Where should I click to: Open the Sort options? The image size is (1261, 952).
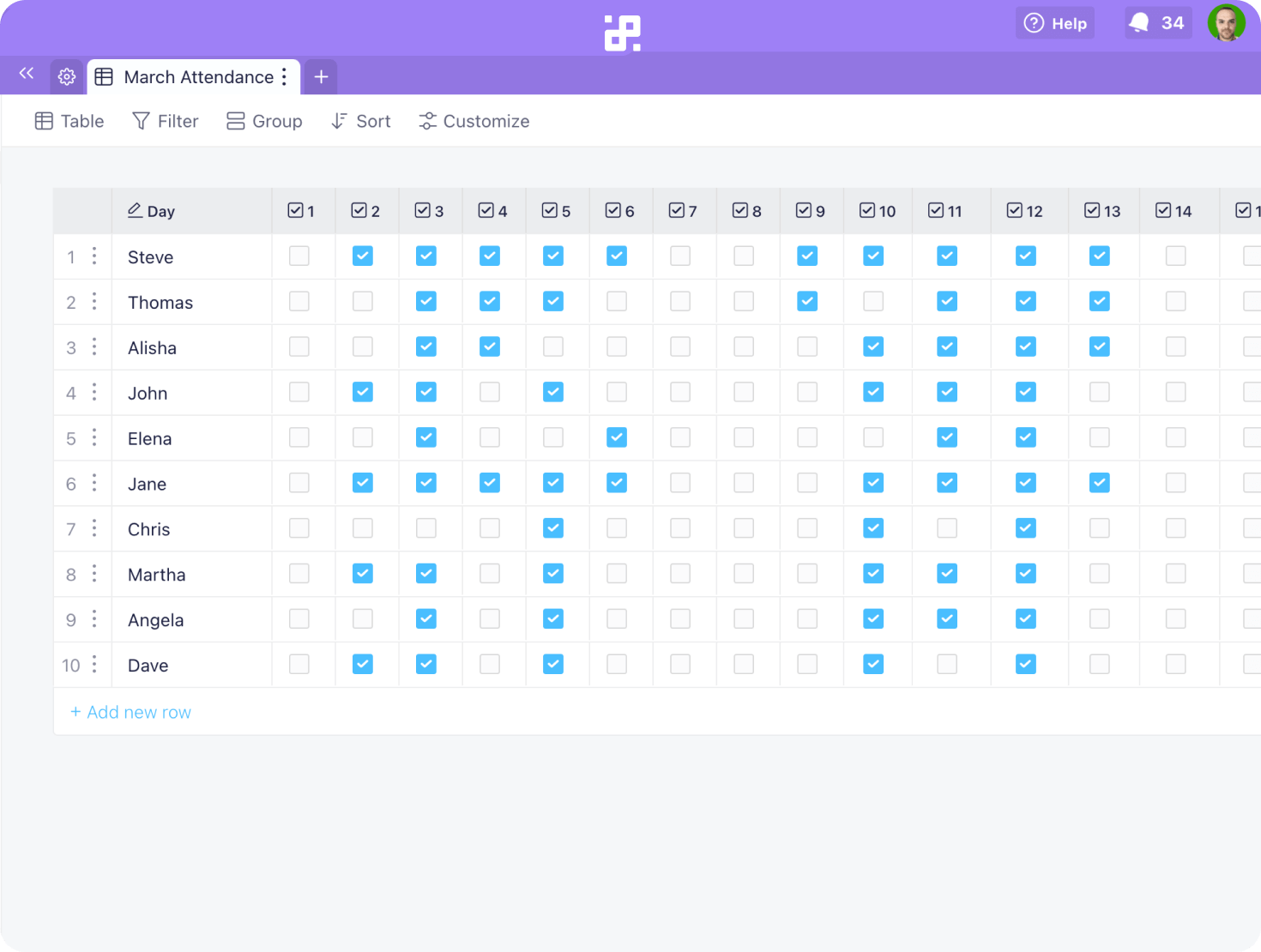pos(360,121)
